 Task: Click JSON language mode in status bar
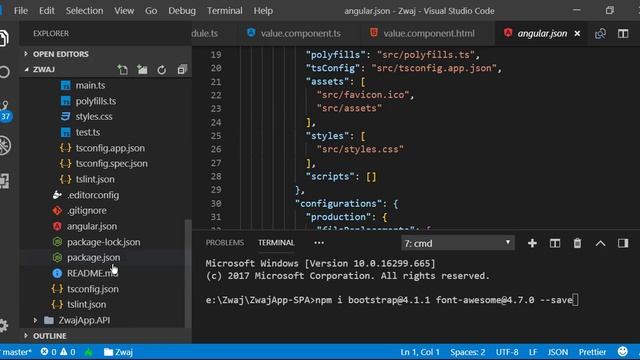pyautogui.click(x=558, y=352)
